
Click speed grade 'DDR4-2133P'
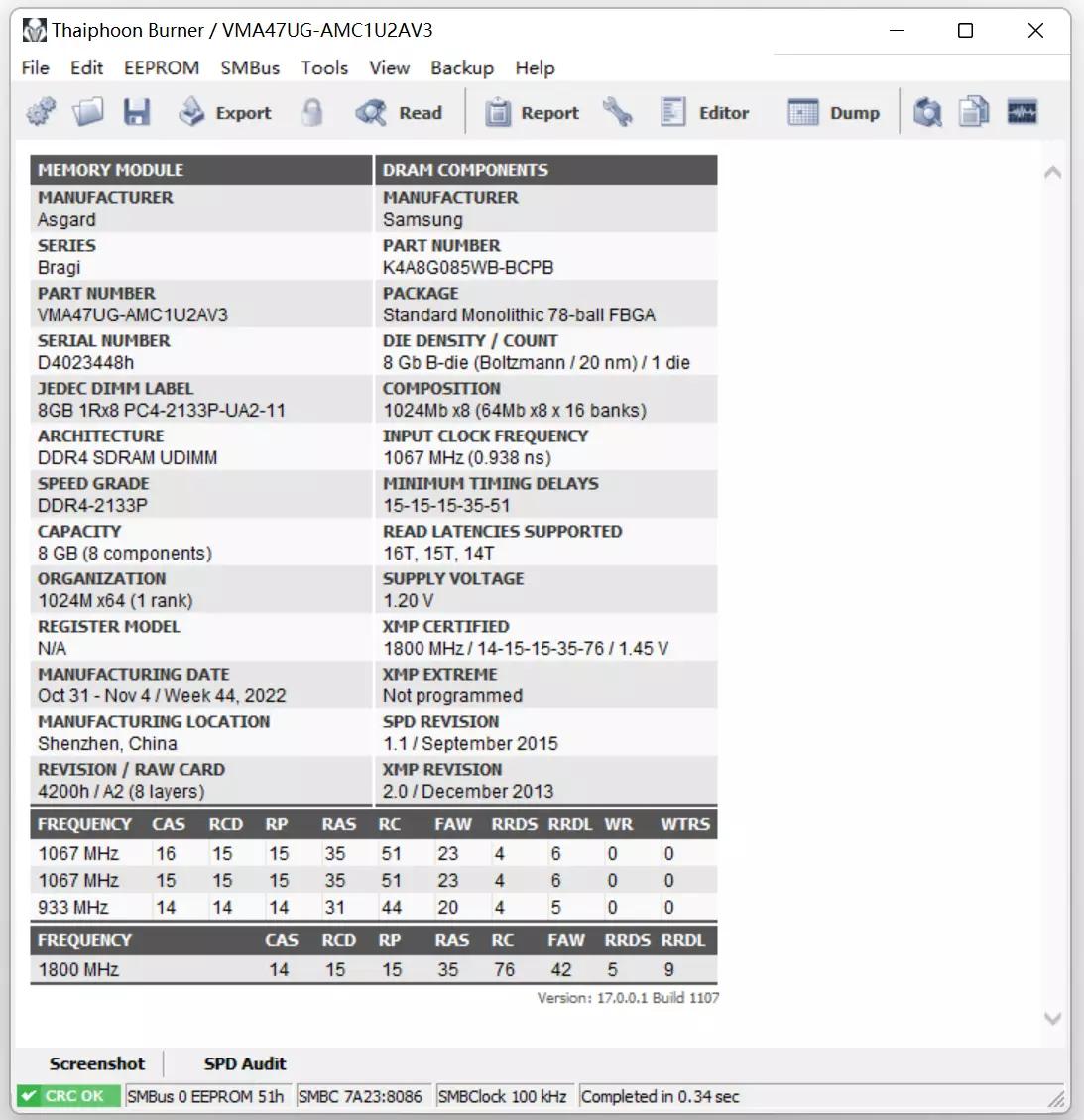point(93,506)
